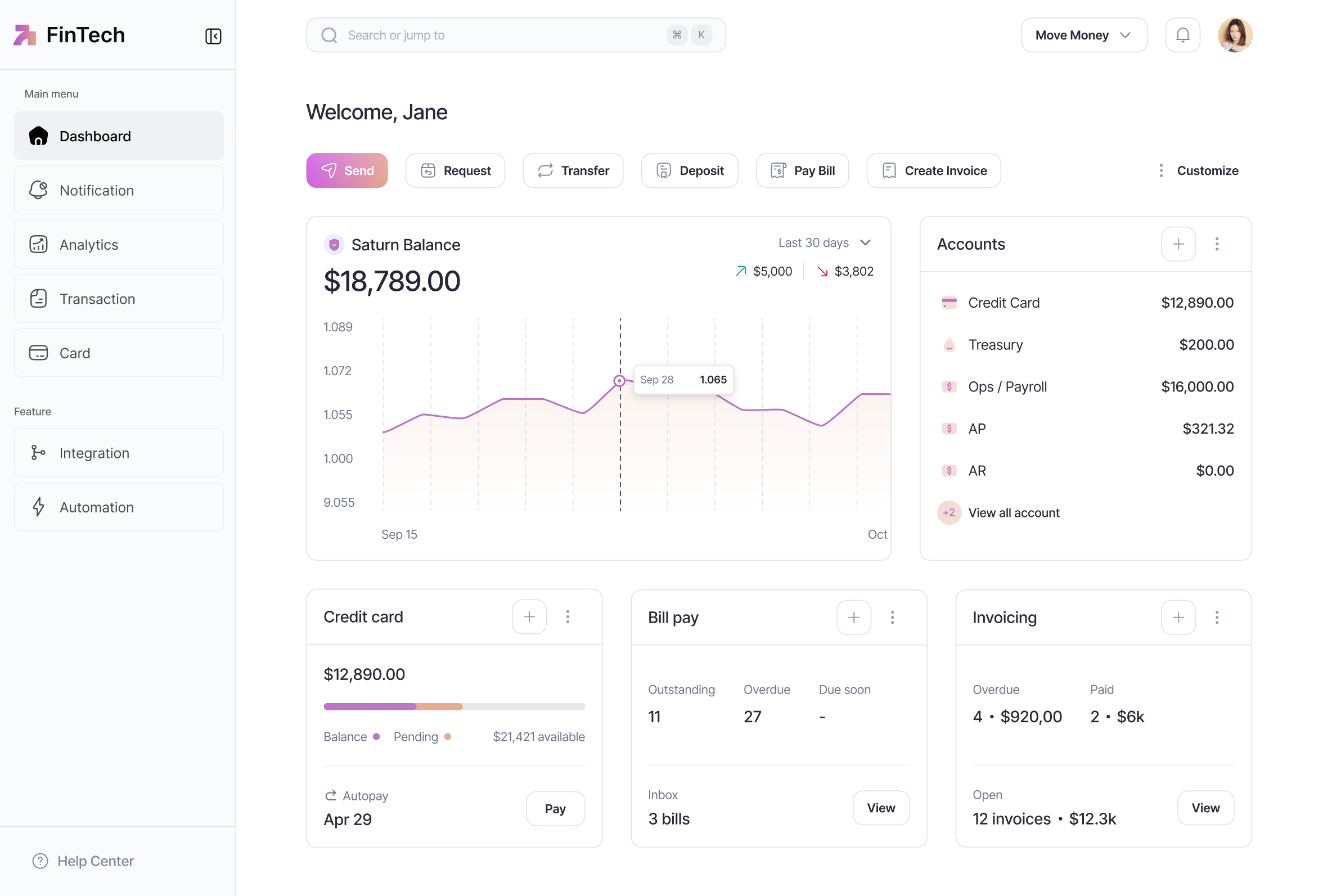Click the Transfer icon button
The width and height of the screenshot is (1323, 896).
[x=545, y=170]
